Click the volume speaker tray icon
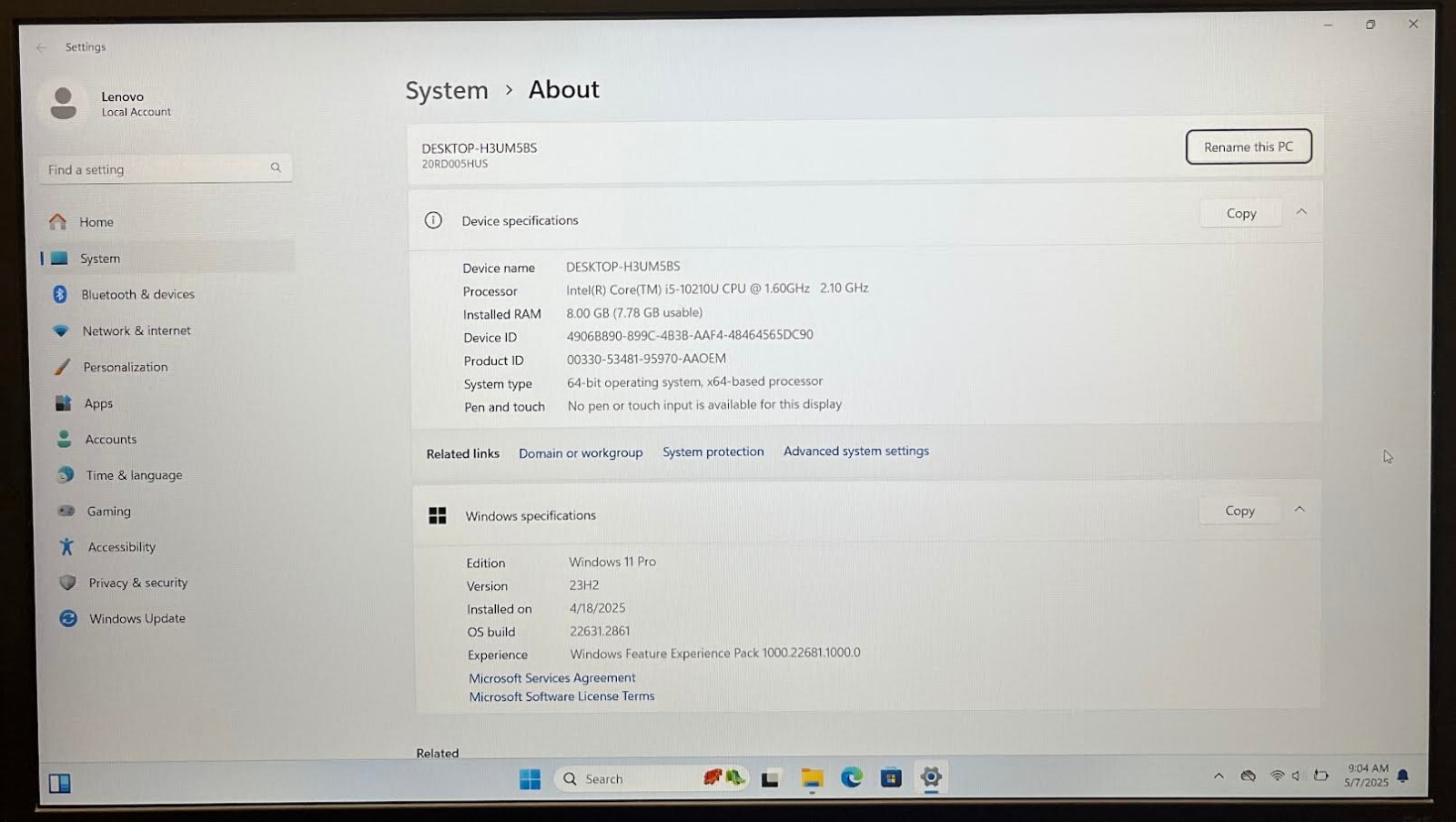 (x=1296, y=776)
